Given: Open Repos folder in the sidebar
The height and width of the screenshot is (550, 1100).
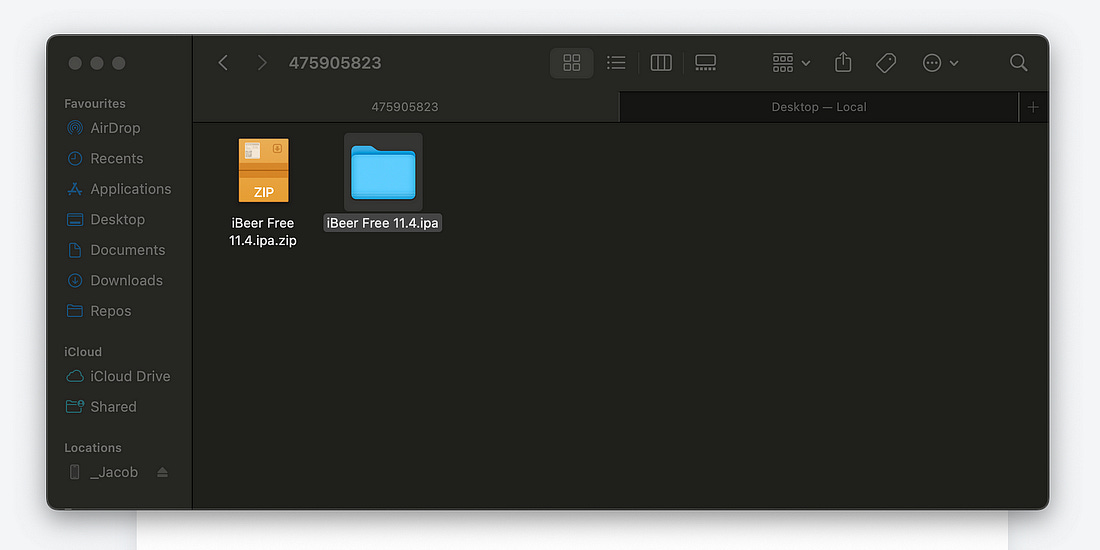Looking at the screenshot, I should coord(98,311).
